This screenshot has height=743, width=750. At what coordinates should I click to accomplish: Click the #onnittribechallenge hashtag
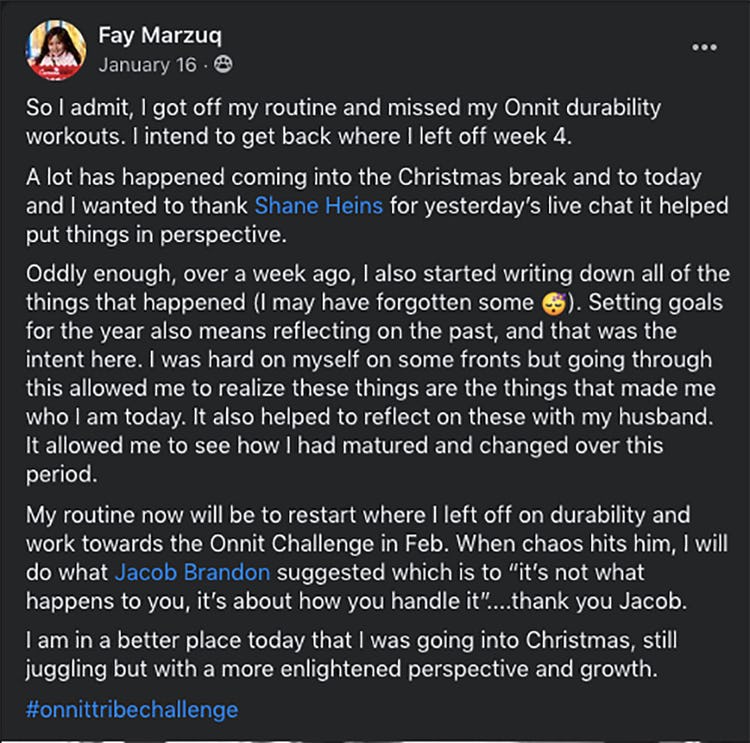tap(132, 710)
